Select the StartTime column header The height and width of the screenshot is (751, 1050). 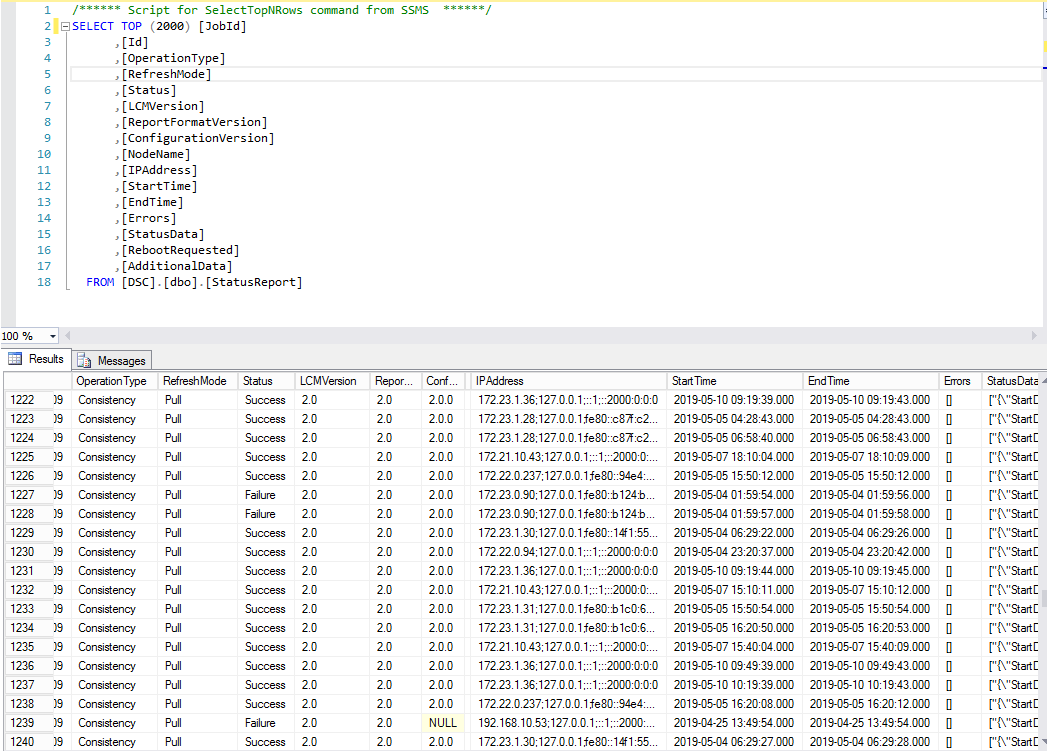click(x=735, y=381)
